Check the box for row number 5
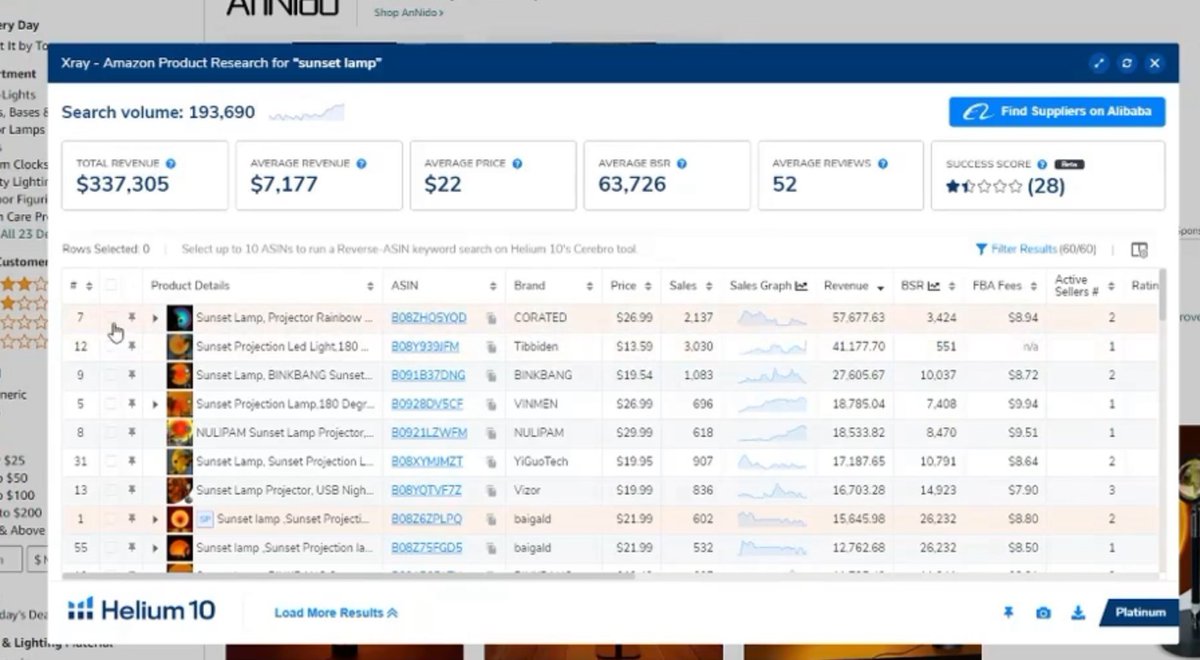 111,404
